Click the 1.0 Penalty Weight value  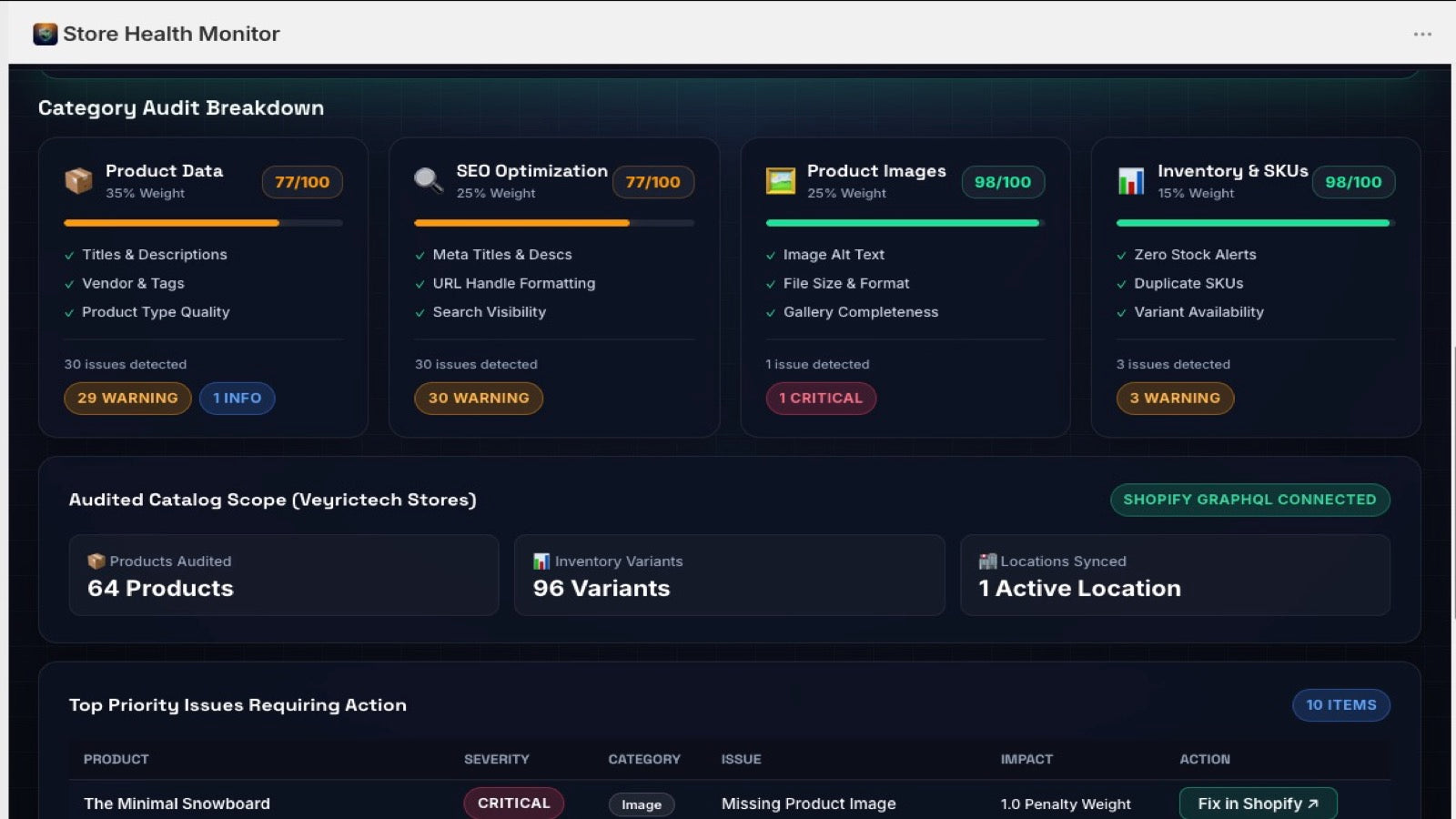[1066, 804]
